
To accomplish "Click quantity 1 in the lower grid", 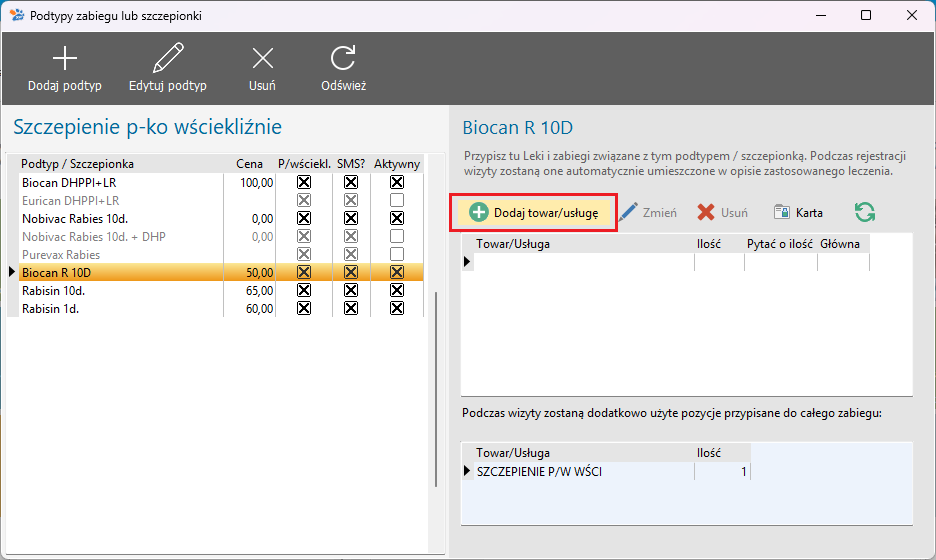I will click(722, 471).
